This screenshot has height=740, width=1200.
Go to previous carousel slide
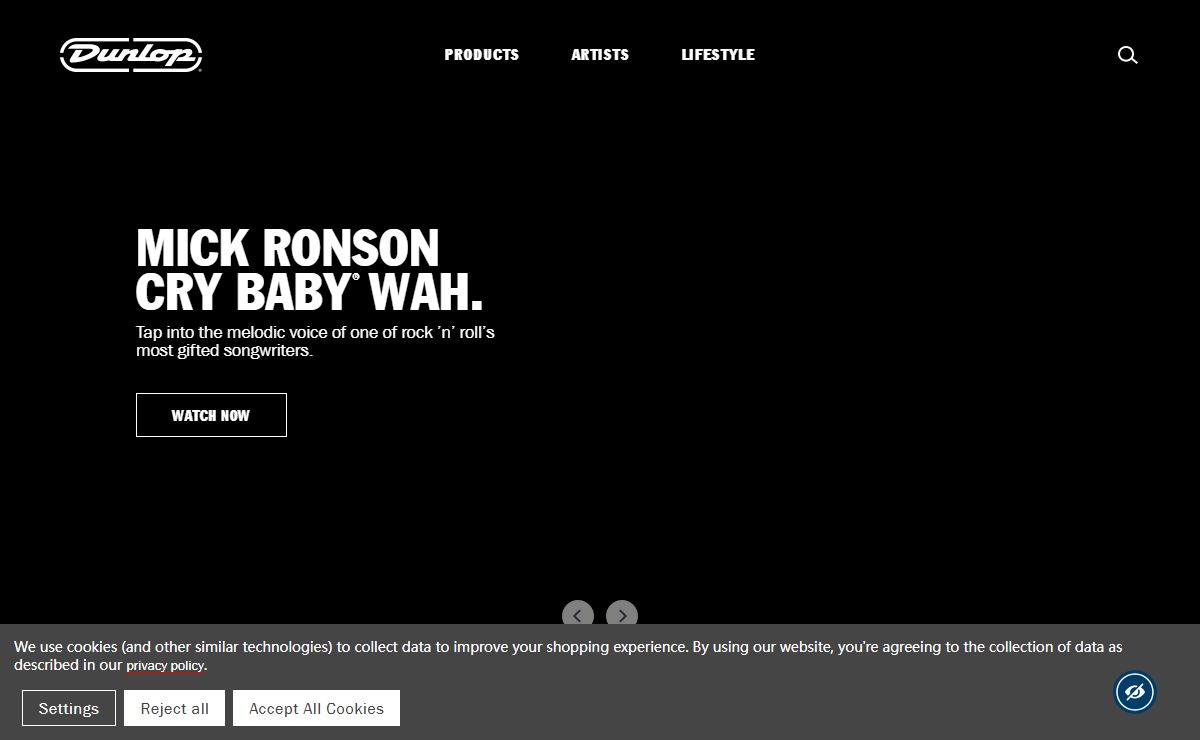pyautogui.click(x=578, y=614)
